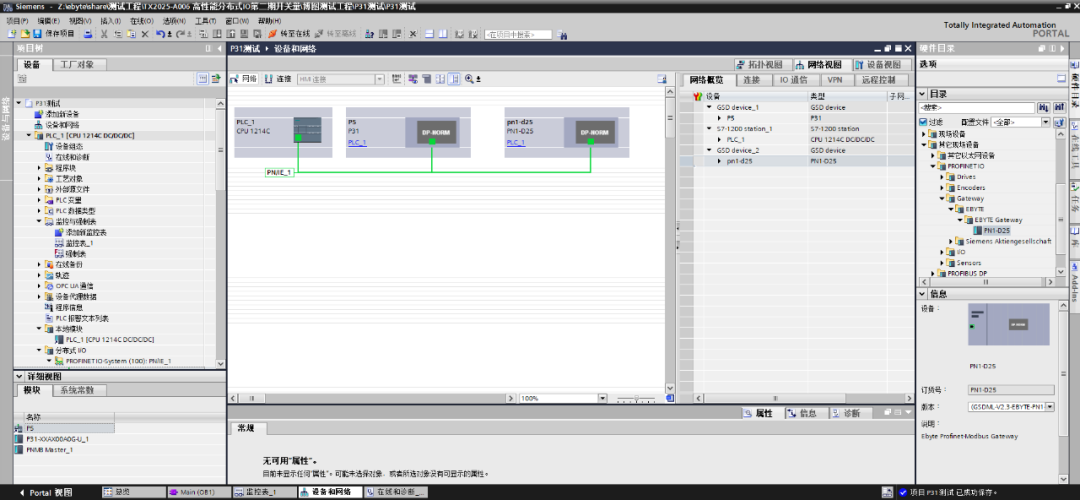Click the open project folder icon
Image resolution: width=1080 pixels, height=500 pixels.
point(25,34)
